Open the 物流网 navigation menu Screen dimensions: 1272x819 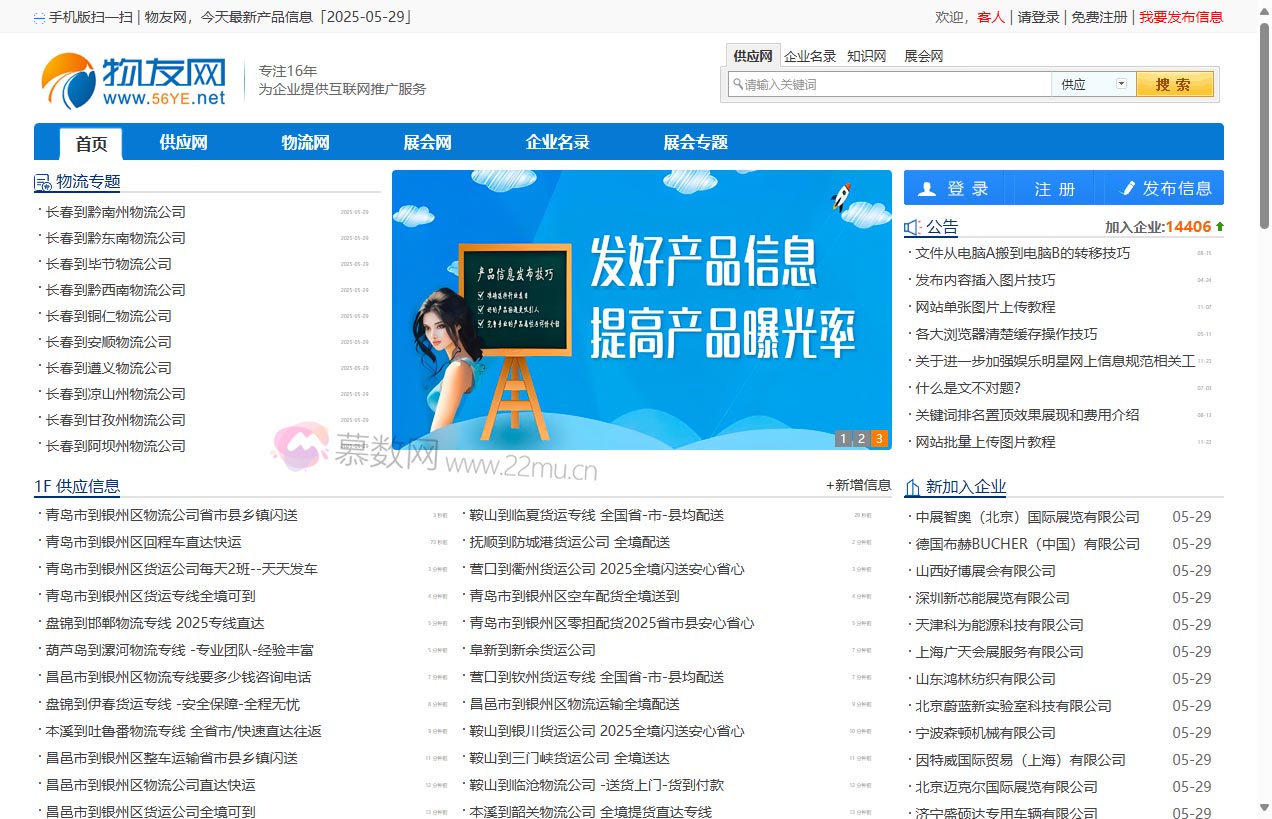[305, 142]
